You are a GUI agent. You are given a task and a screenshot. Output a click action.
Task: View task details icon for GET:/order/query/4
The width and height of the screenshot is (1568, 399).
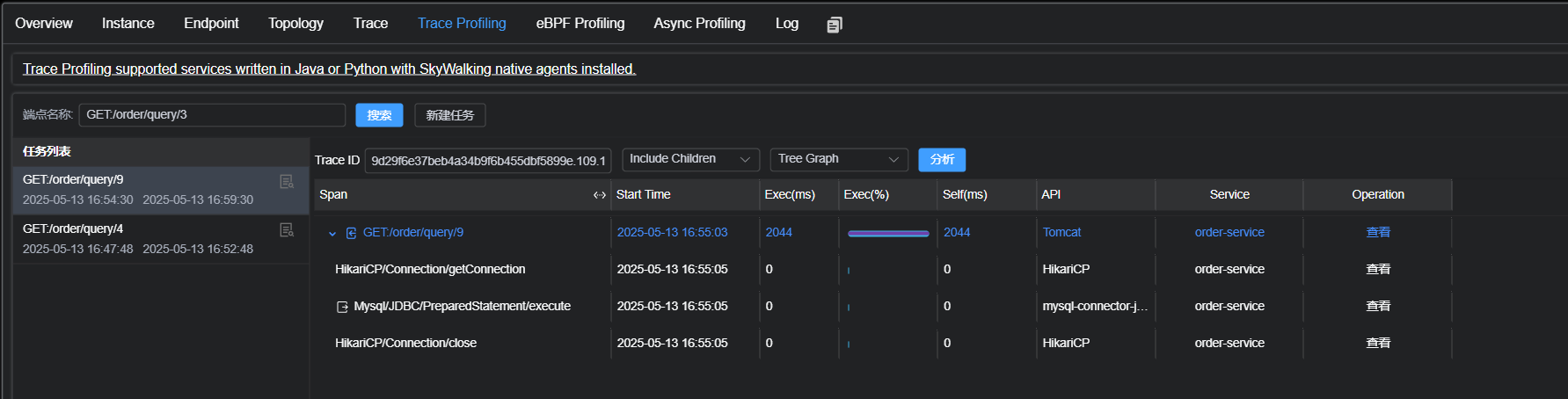tap(287, 230)
